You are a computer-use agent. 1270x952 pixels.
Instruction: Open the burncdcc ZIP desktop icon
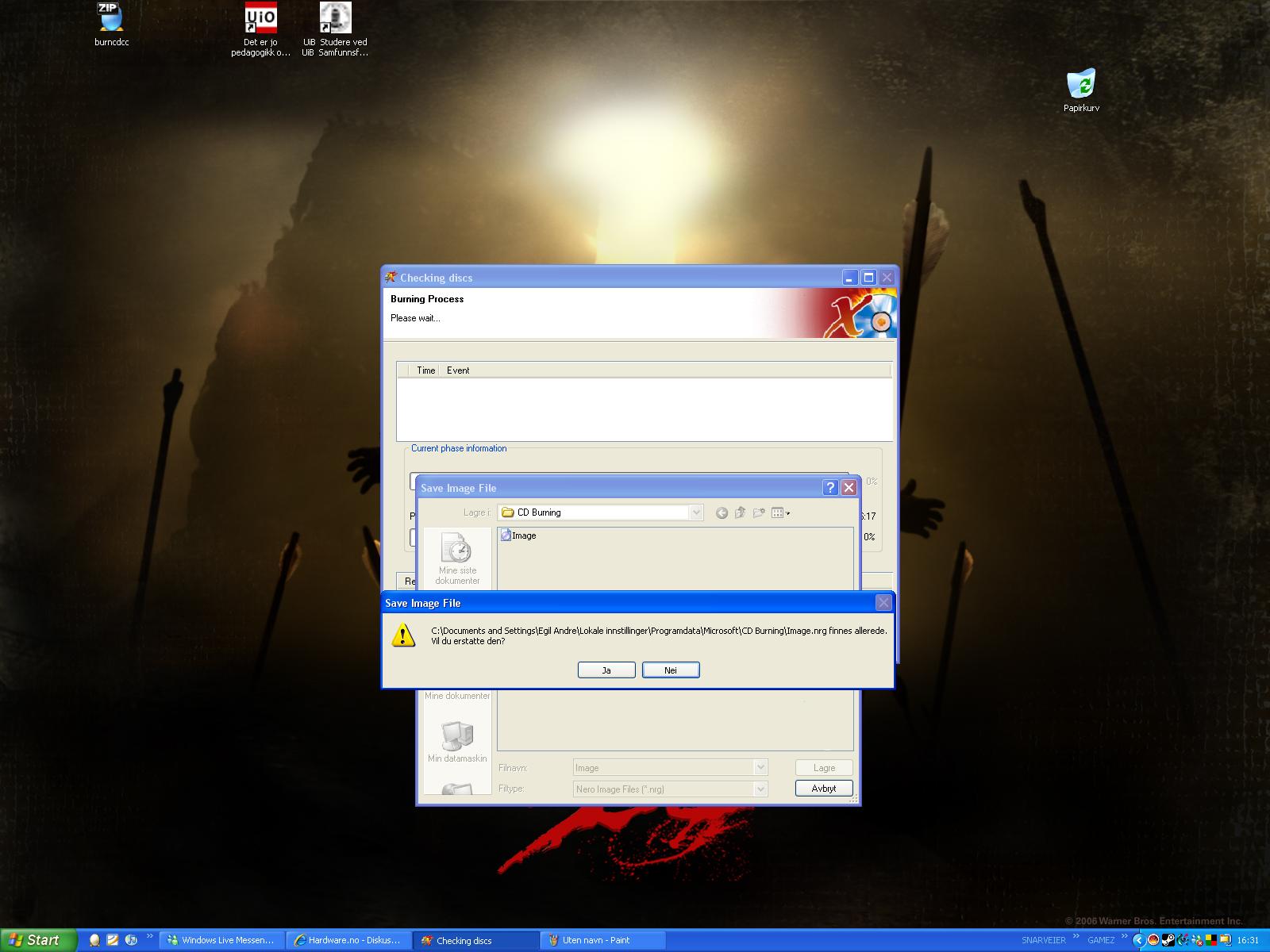point(111,25)
